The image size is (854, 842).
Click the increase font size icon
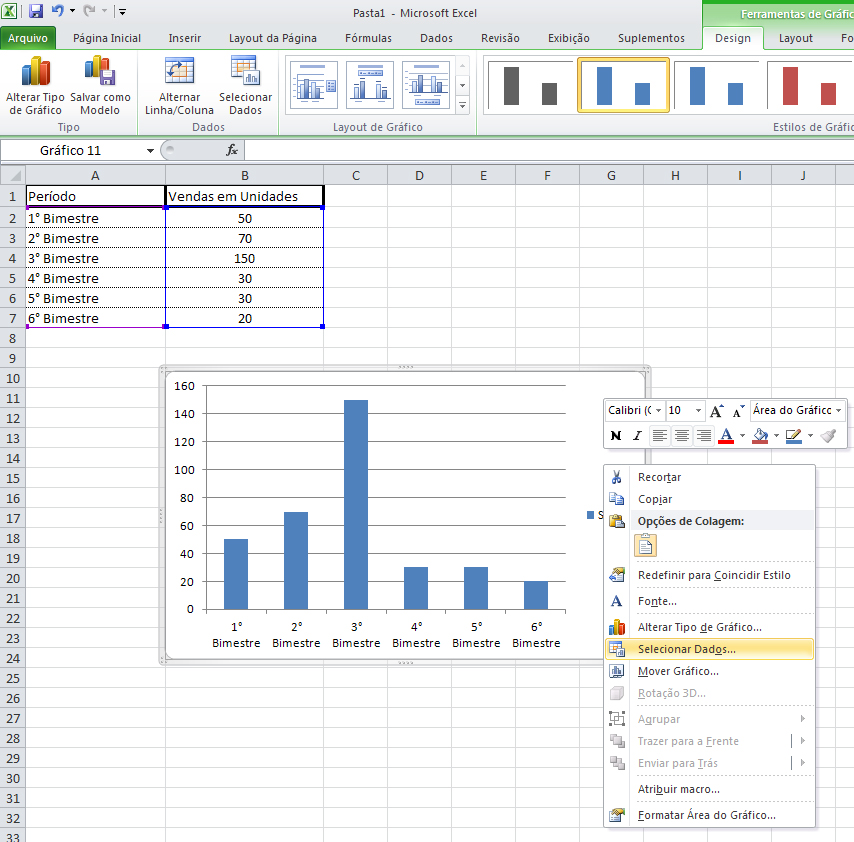pyautogui.click(x=717, y=411)
